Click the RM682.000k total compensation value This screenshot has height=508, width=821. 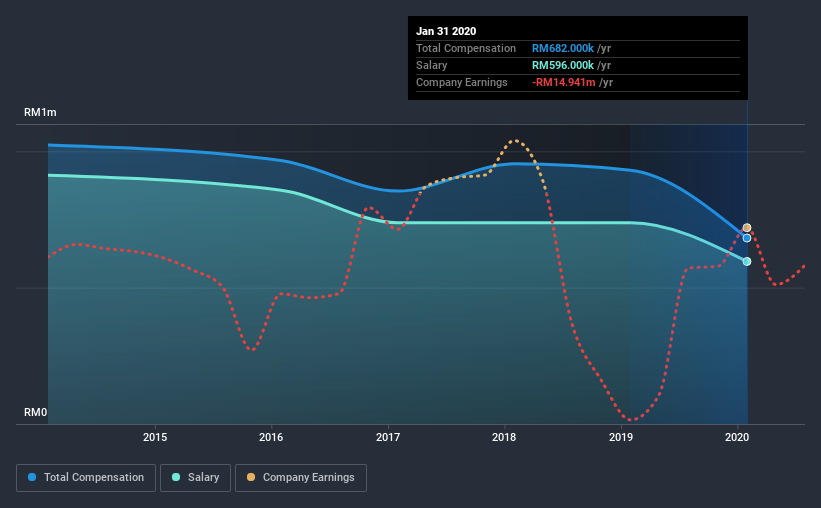click(563, 48)
